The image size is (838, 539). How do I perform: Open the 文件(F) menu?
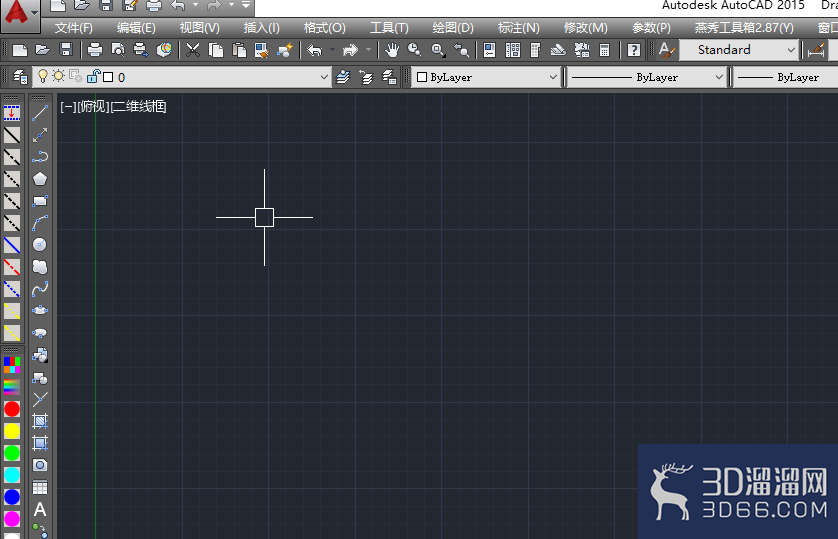click(73, 27)
